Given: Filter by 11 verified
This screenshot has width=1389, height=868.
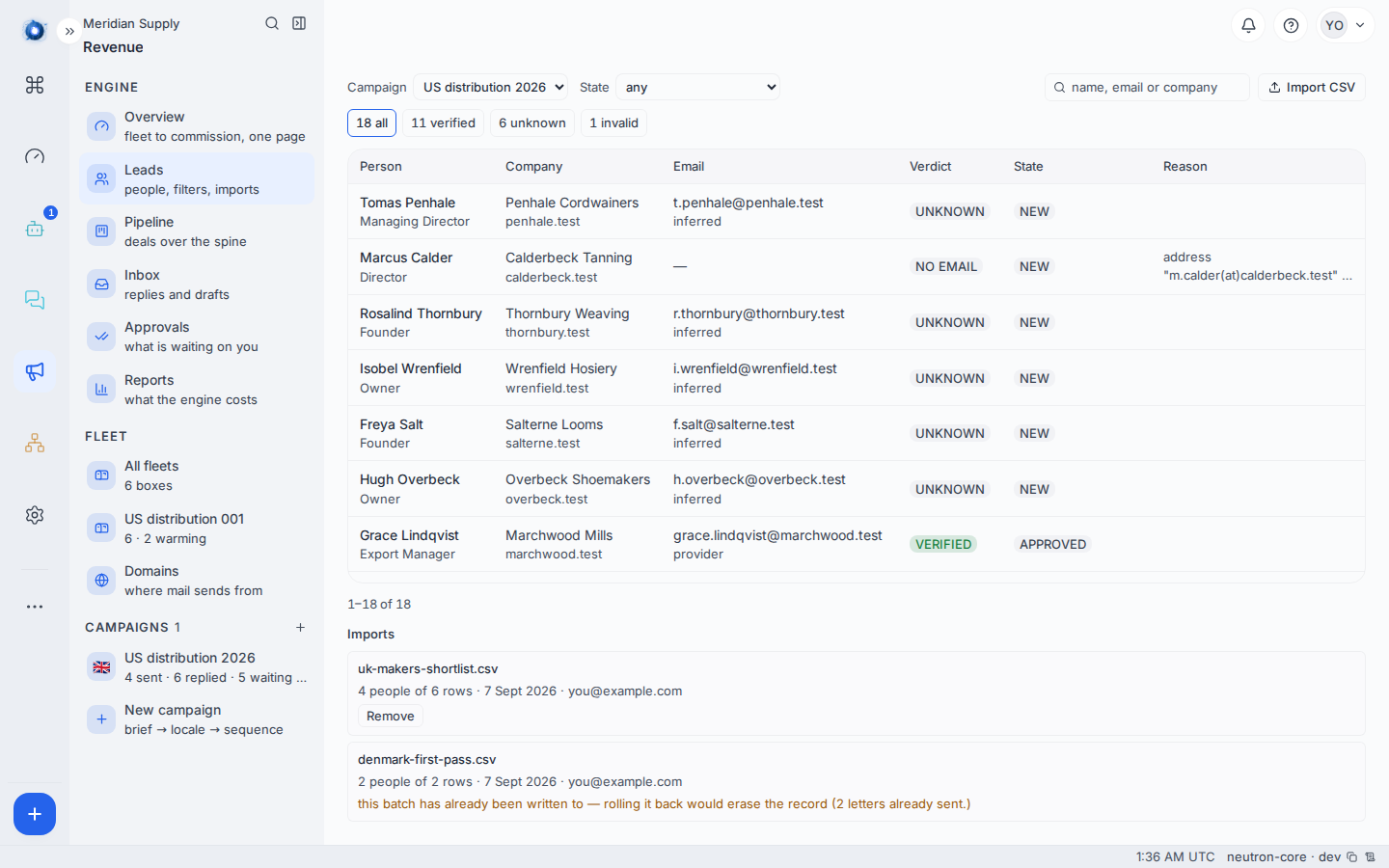Looking at the screenshot, I should click(443, 122).
